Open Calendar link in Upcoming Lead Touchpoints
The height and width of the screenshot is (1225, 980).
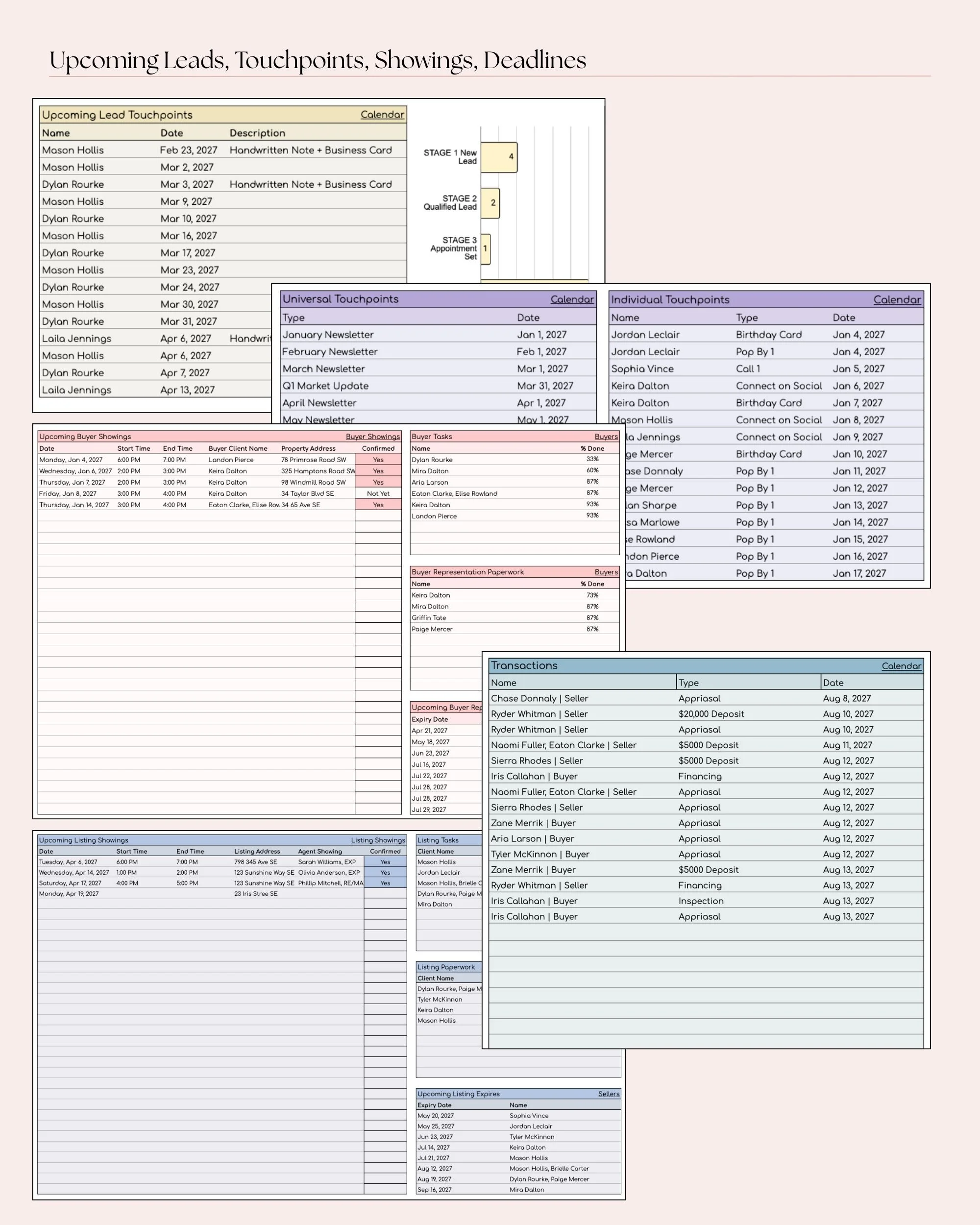[x=382, y=115]
